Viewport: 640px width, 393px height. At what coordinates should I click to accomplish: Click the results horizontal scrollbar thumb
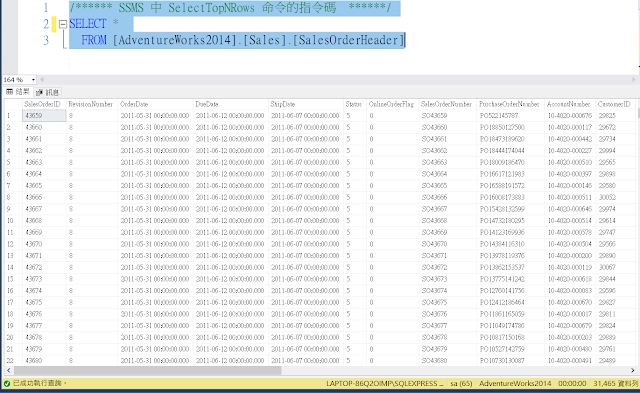click(x=147, y=371)
